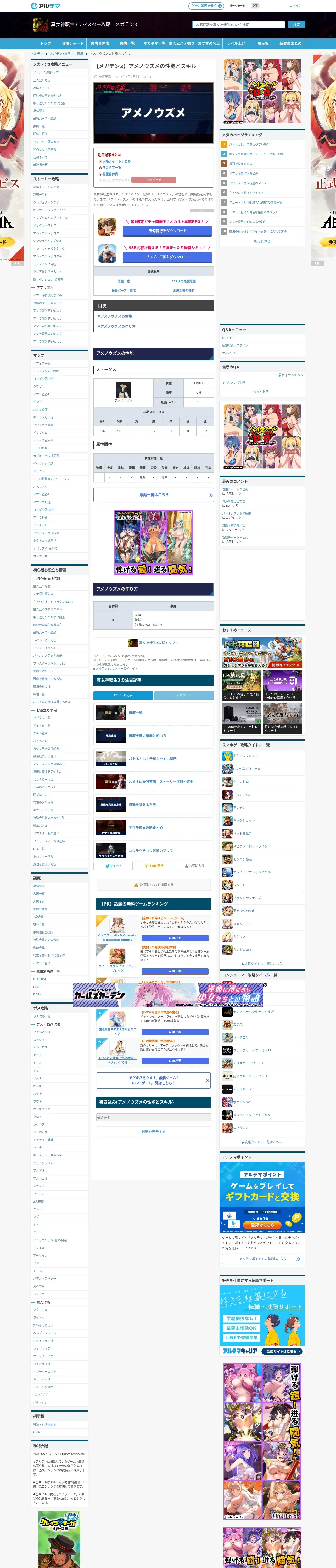Open the キングショット app icon

pyautogui.click(x=227, y=821)
